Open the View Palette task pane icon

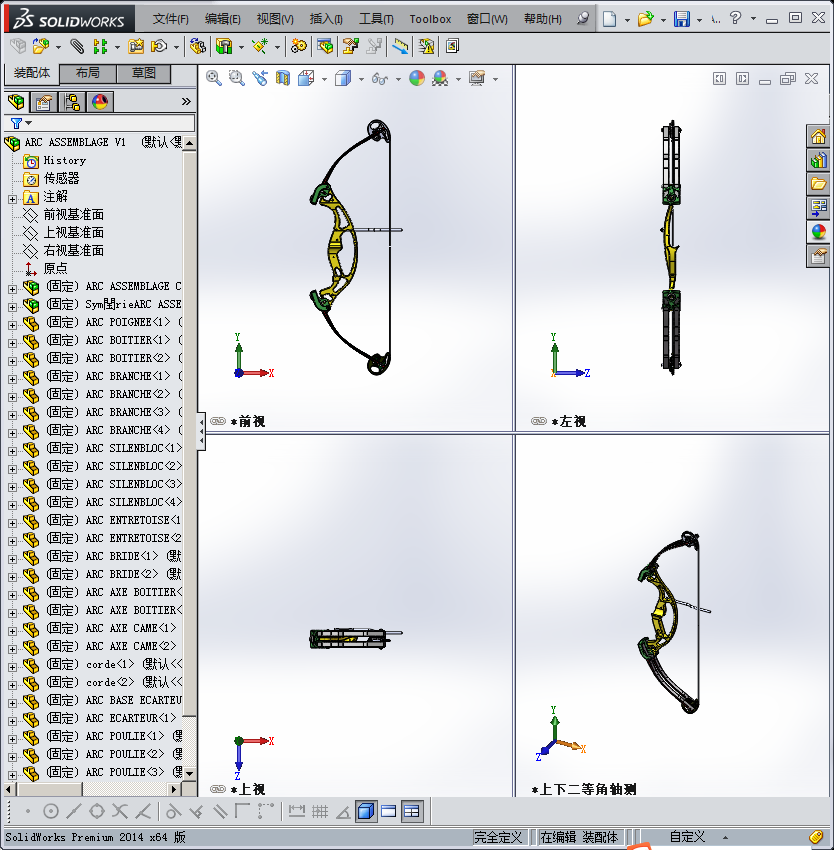818,207
